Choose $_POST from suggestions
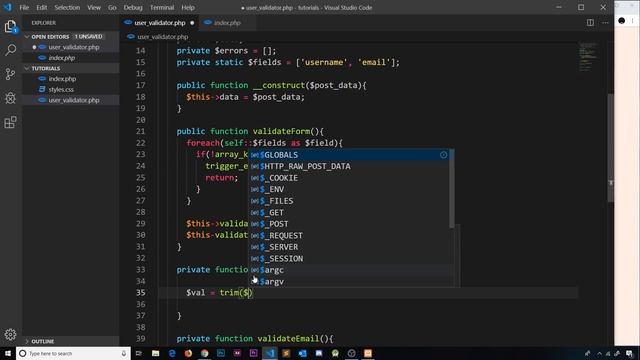Image resolution: width=640 pixels, height=360 pixels. [349, 224]
